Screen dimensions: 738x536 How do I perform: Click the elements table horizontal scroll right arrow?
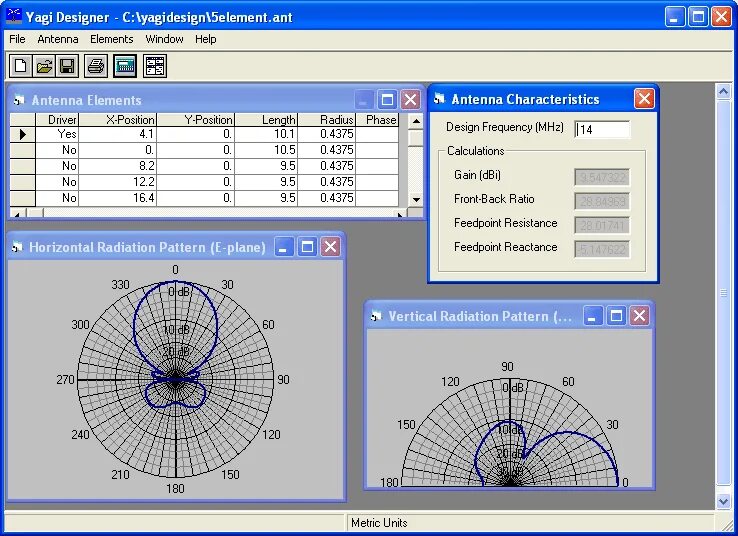point(400,214)
